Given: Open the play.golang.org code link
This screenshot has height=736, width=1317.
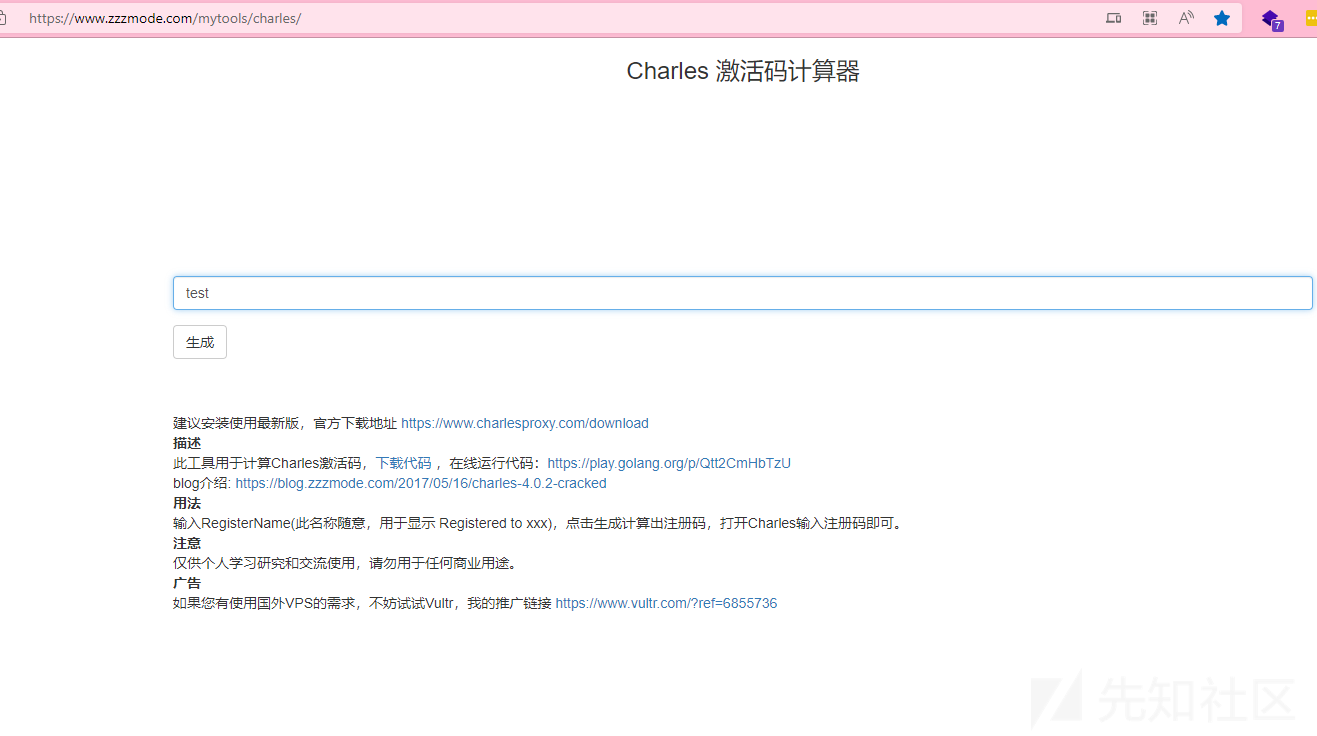Looking at the screenshot, I should (x=669, y=463).
